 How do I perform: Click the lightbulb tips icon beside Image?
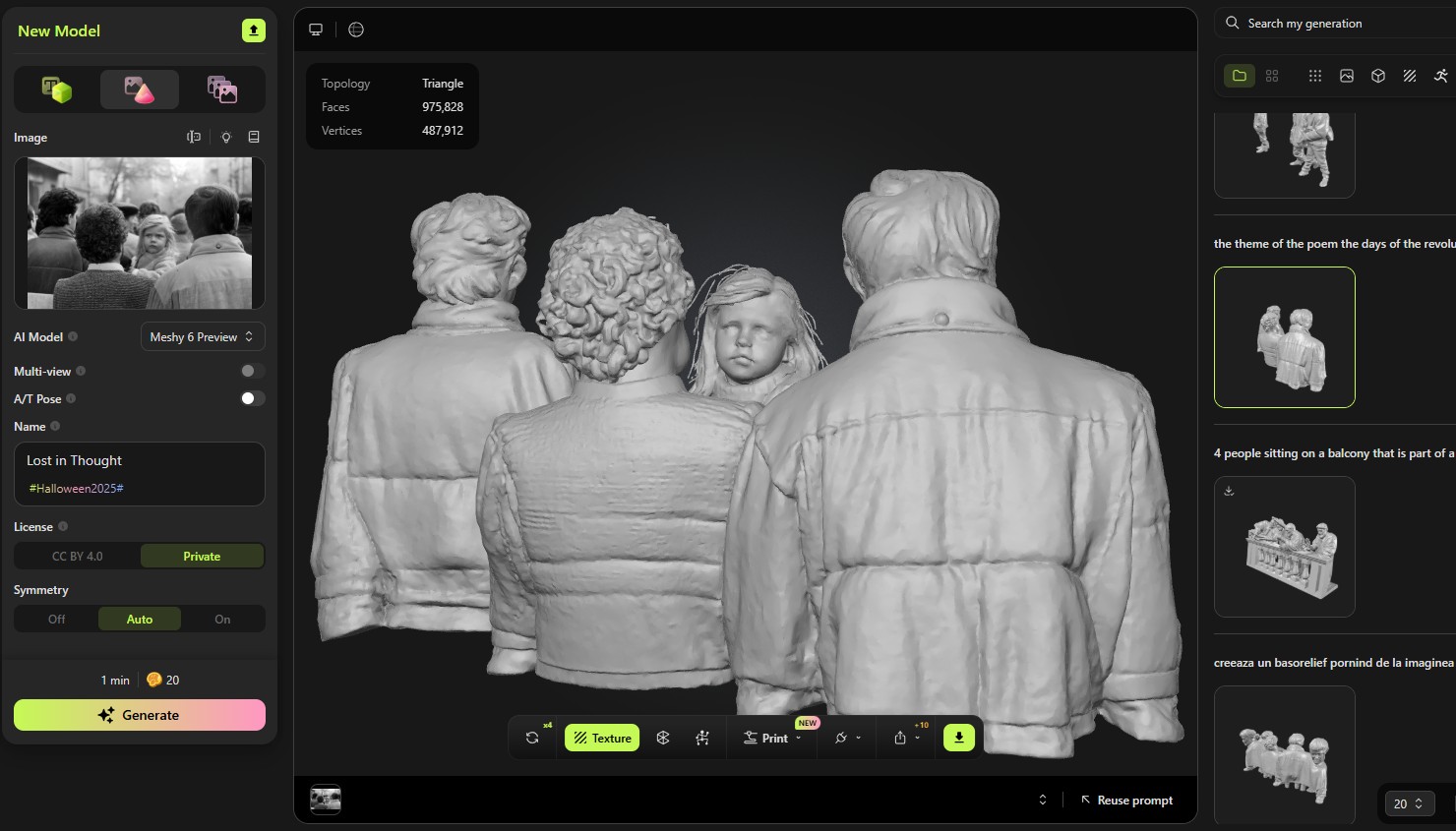(226, 138)
